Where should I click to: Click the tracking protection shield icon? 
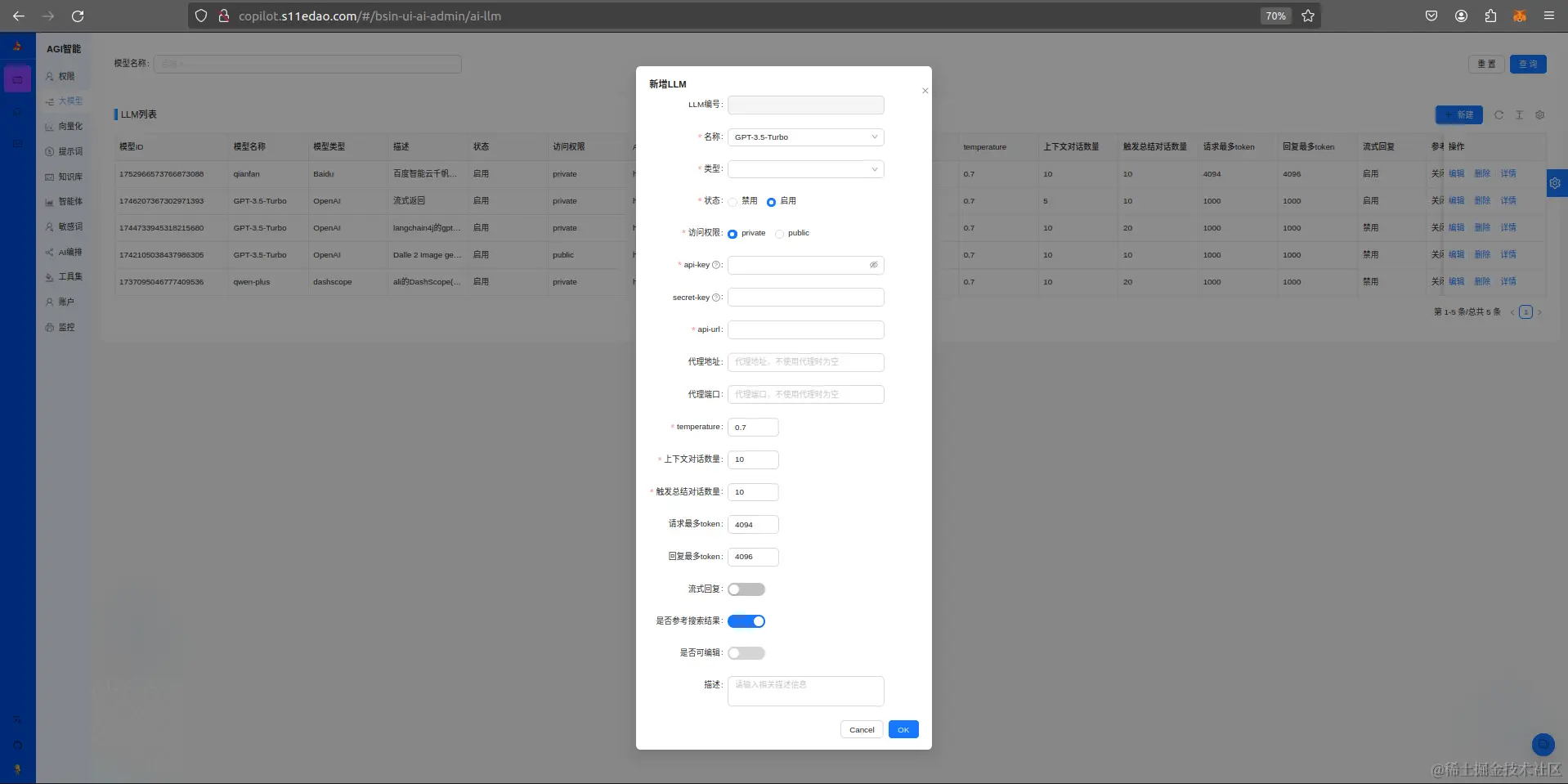coord(201,16)
